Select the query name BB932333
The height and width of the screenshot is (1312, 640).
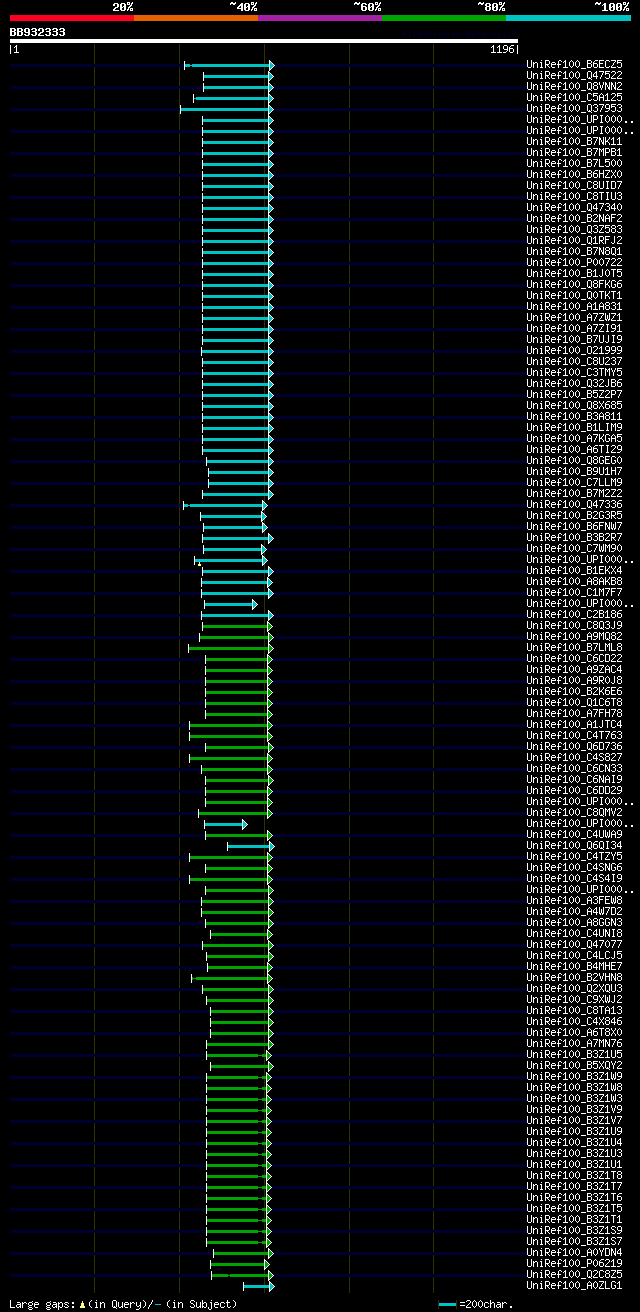coord(38,32)
